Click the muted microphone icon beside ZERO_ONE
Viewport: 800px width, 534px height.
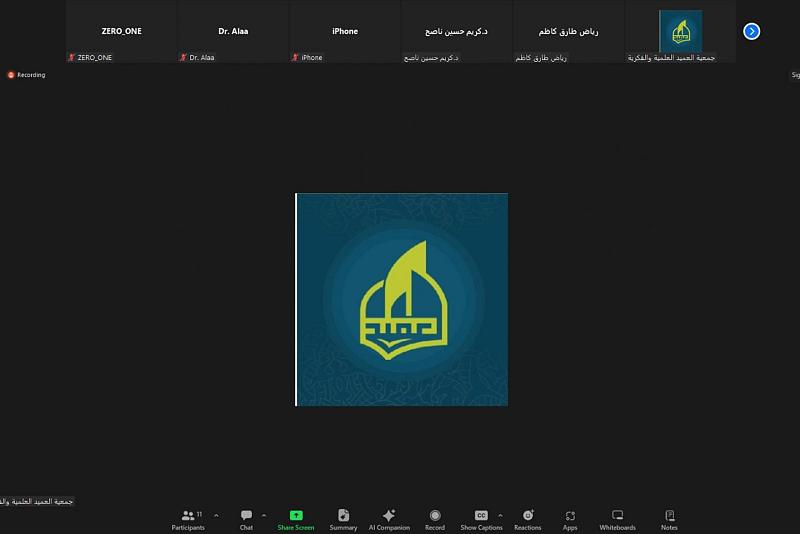pyautogui.click(x=71, y=58)
